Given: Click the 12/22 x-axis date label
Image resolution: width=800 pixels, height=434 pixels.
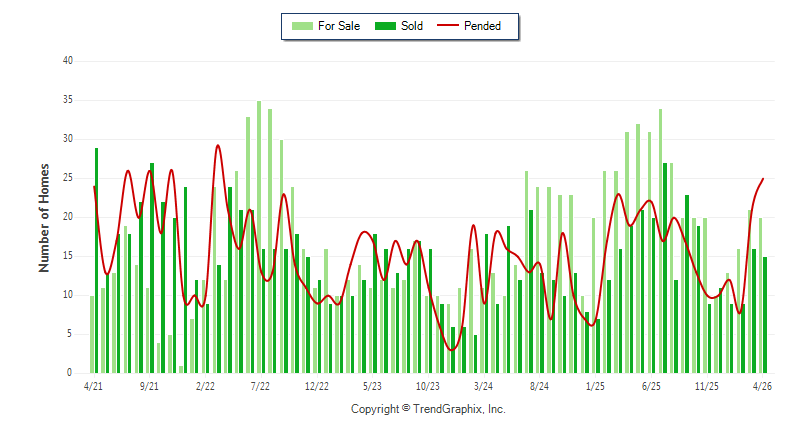Looking at the screenshot, I should (x=317, y=387).
